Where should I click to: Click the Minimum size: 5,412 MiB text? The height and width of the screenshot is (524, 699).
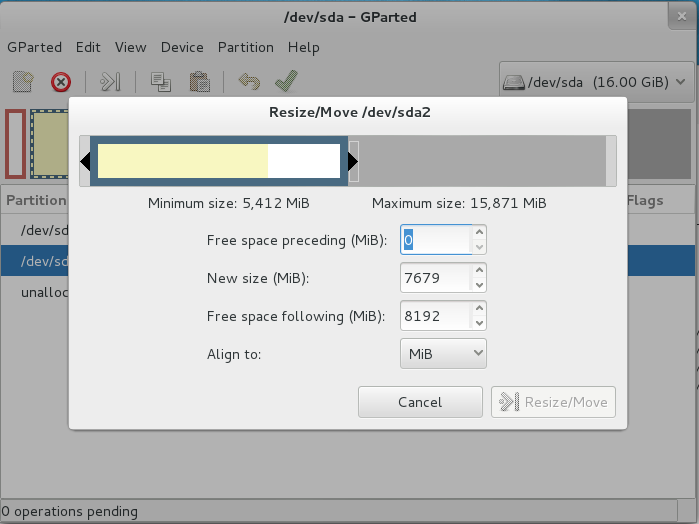click(x=229, y=203)
